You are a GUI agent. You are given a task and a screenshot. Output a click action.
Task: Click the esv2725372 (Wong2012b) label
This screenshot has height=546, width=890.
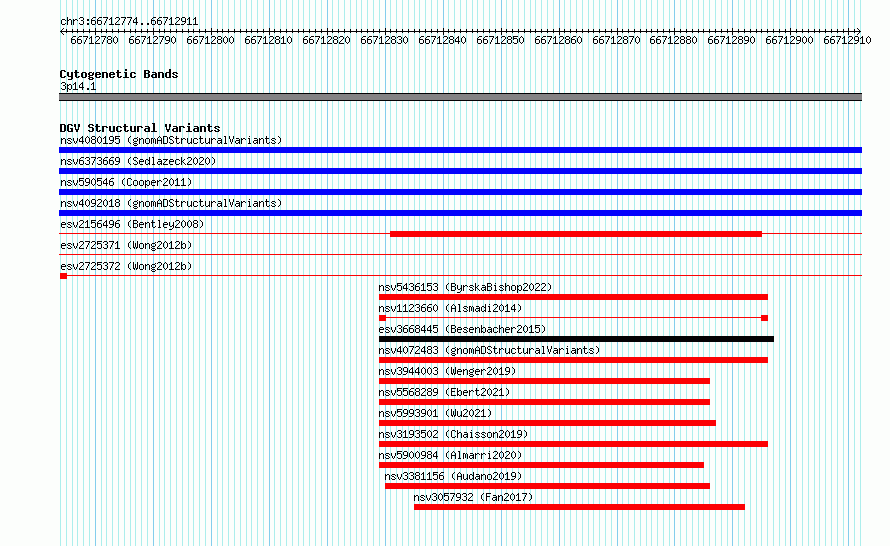pos(126,266)
